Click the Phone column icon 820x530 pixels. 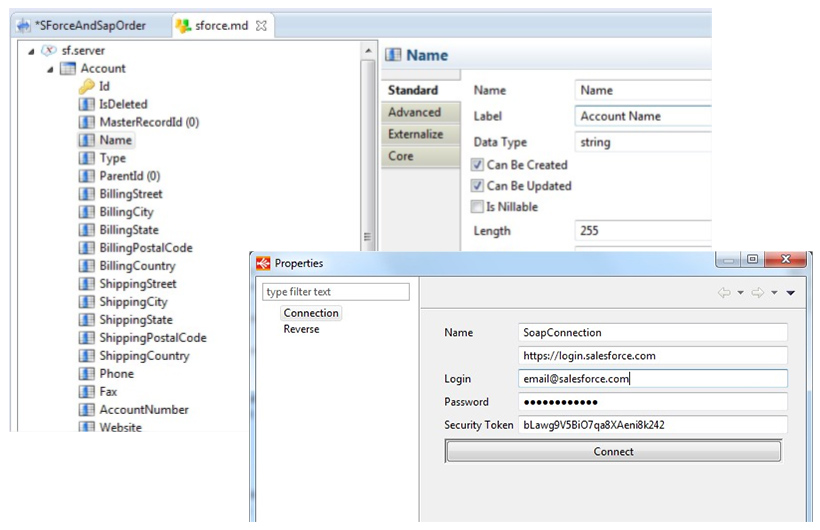(86, 374)
